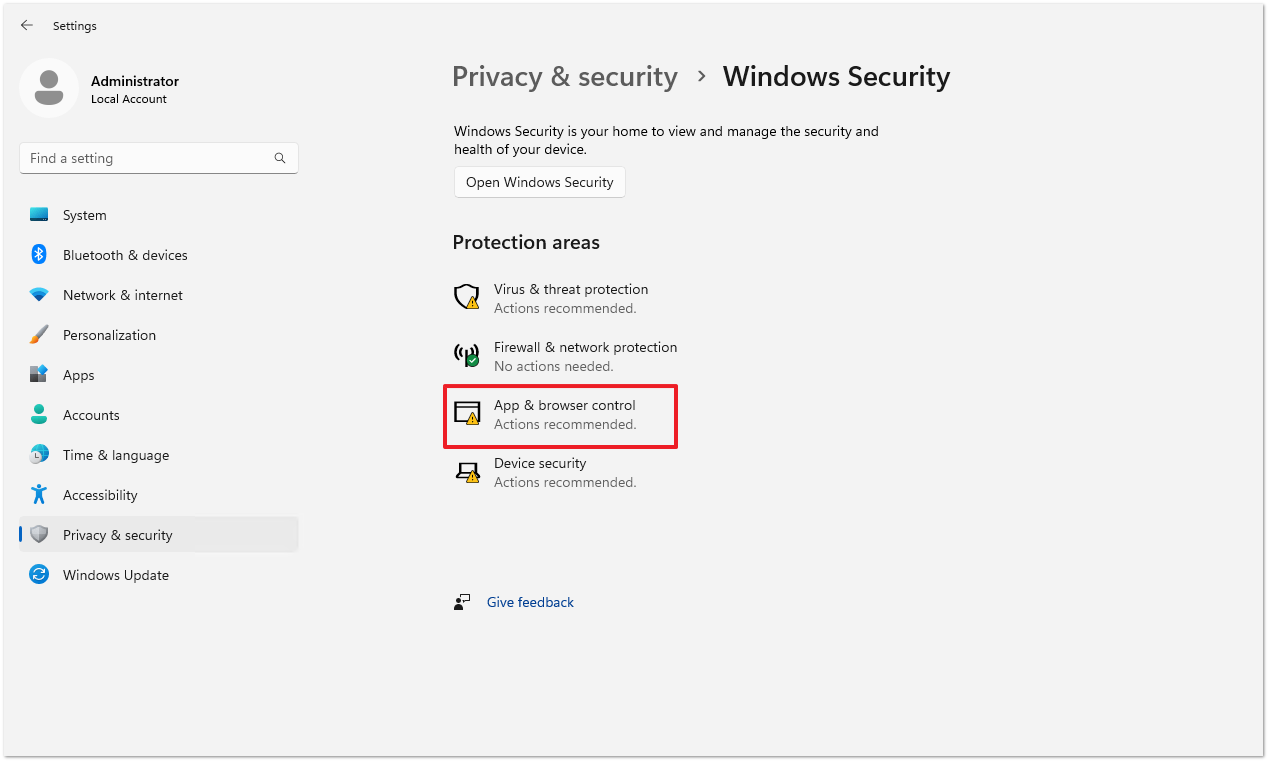Open Windows Update page

[115, 575]
